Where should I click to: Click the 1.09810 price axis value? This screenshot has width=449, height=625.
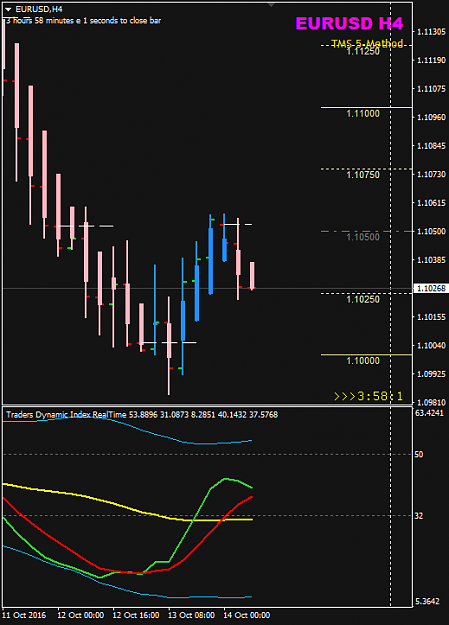[x=431, y=402]
